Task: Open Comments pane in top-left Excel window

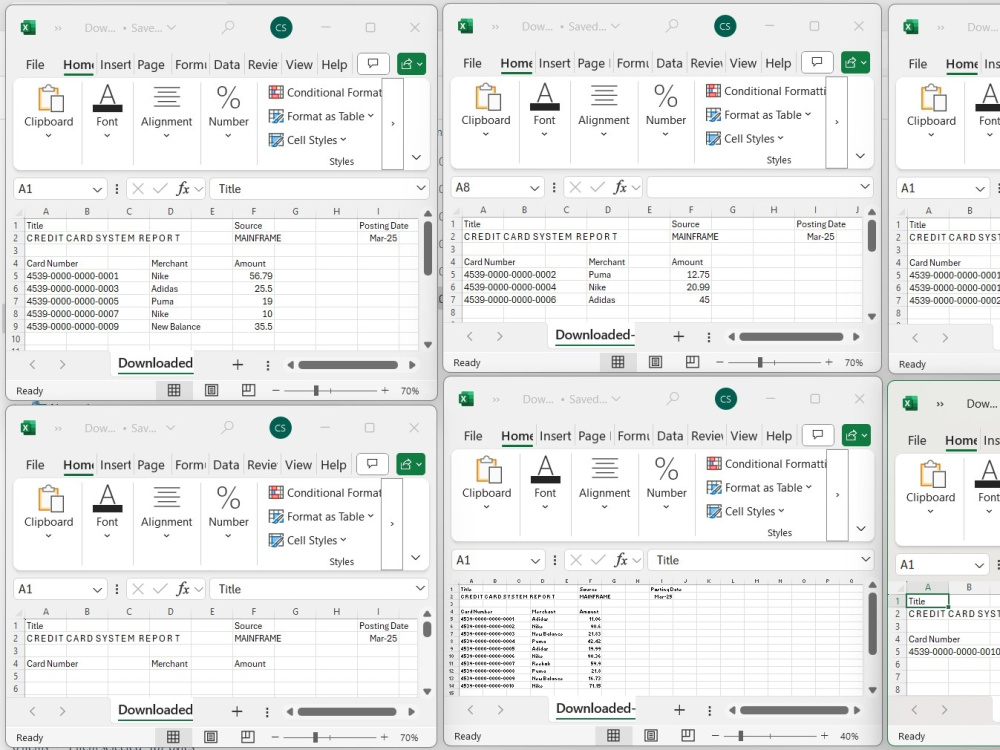Action: (x=374, y=64)
